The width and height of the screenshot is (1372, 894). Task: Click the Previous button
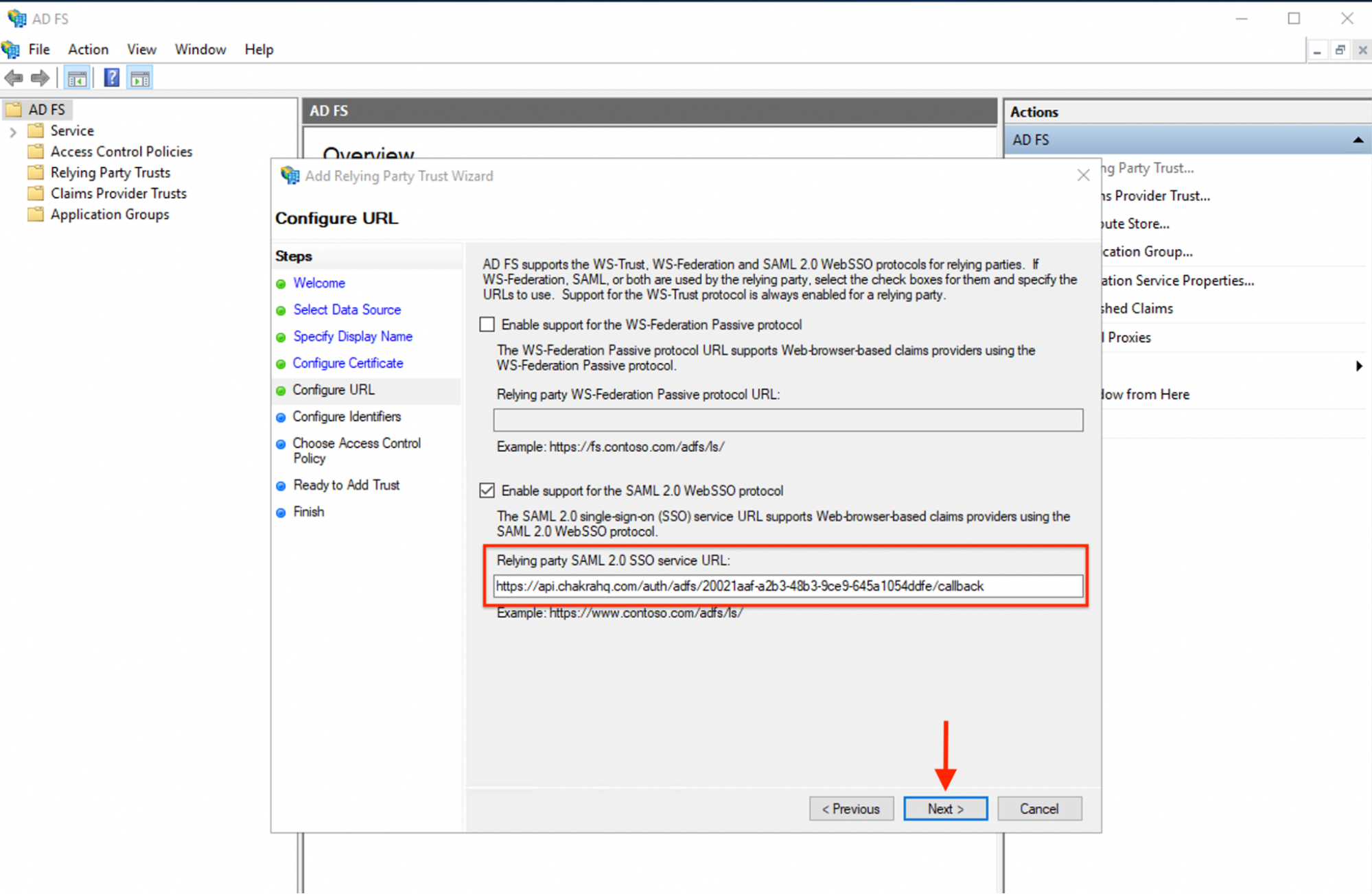pyautogui.click(x=851, y=808)
